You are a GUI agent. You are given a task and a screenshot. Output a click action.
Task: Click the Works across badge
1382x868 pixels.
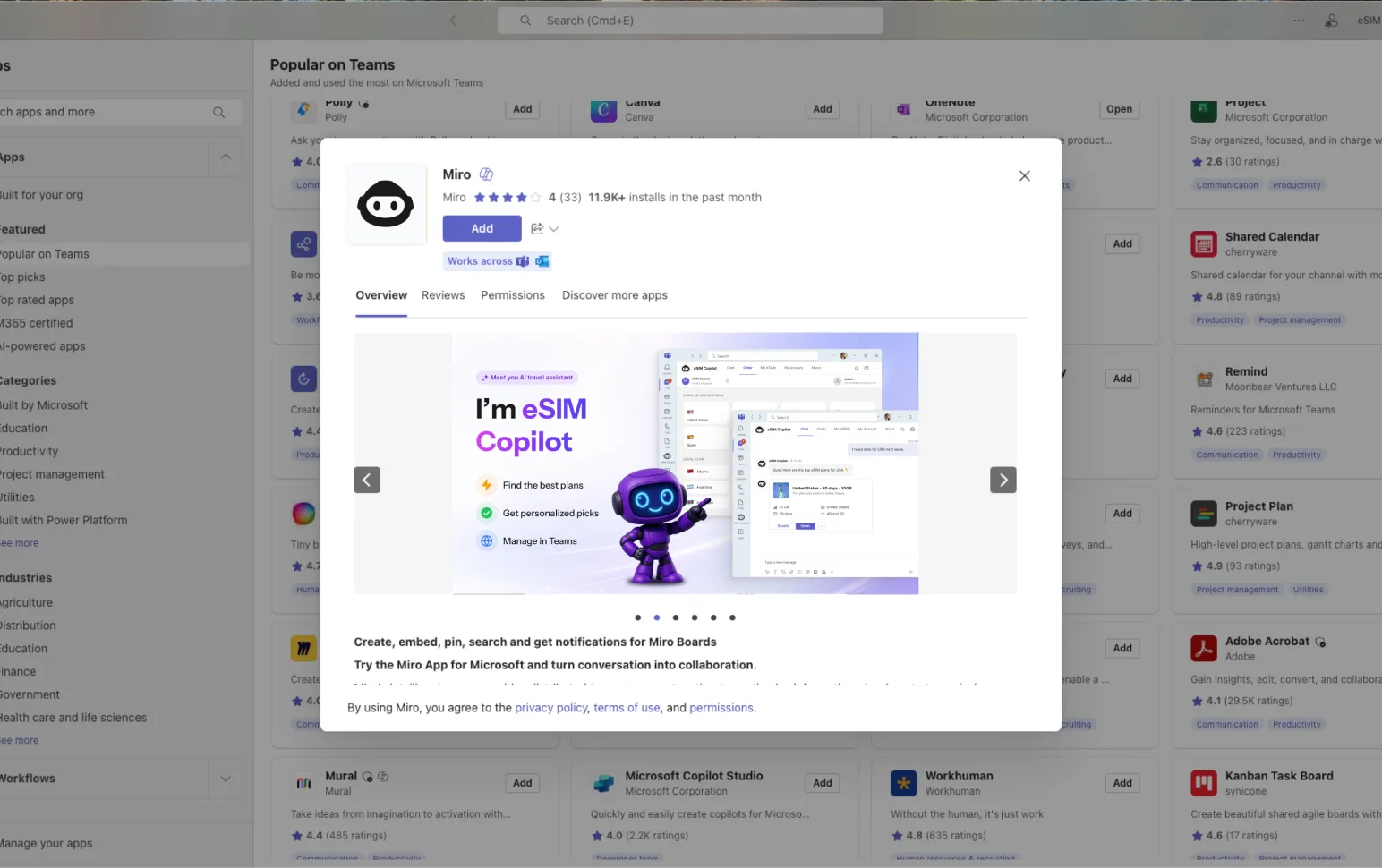497,261
